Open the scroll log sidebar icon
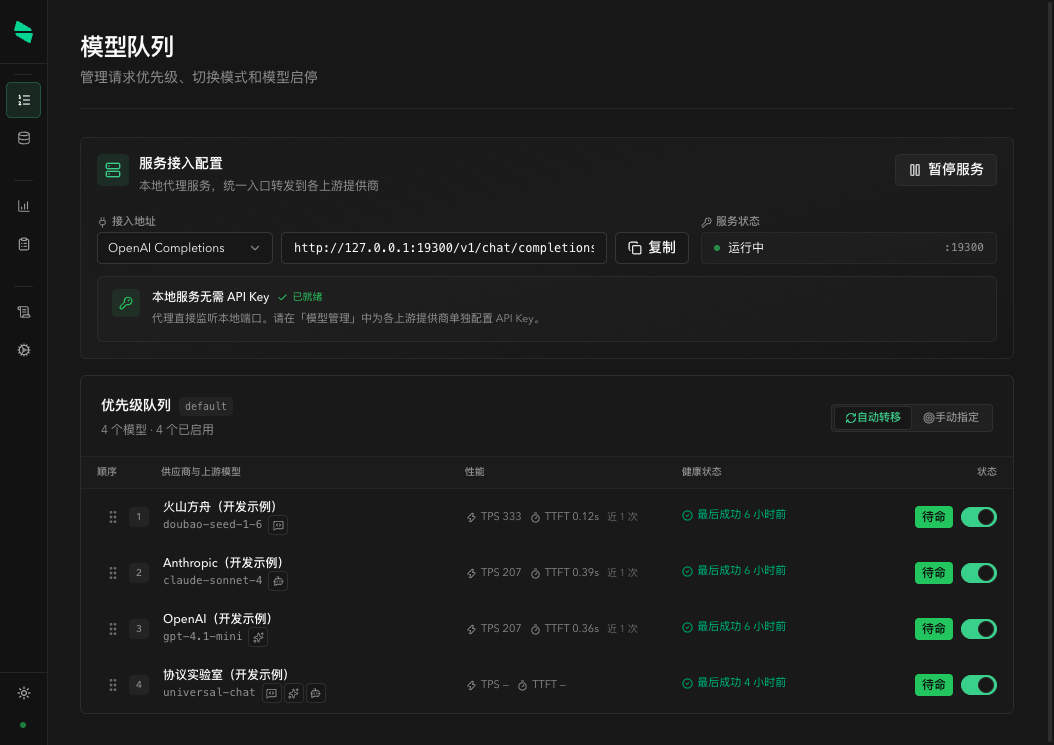This screenshot has width=1054, height=745. pyautogui.click(x=24, y=312)
